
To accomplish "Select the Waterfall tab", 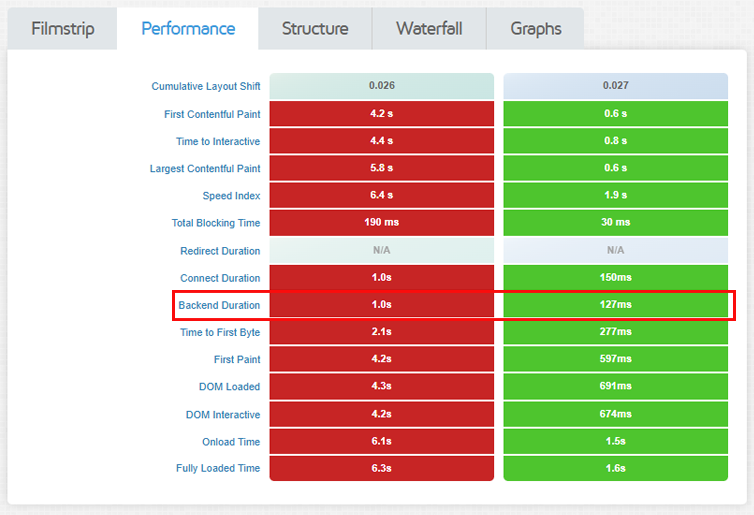I will pyautogui.click(x=429, y=28).
